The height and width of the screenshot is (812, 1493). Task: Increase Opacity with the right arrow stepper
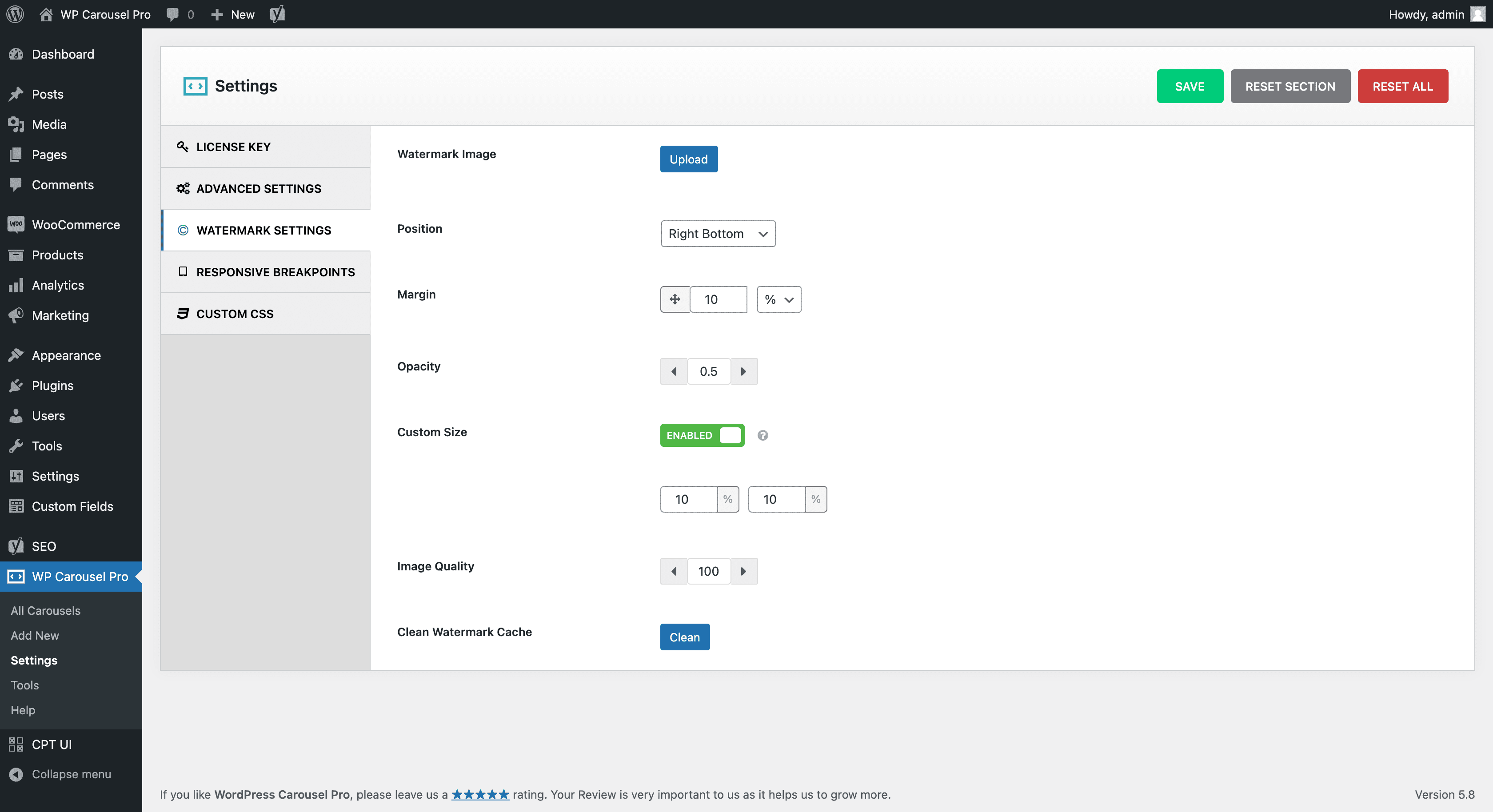pos(744,371)
